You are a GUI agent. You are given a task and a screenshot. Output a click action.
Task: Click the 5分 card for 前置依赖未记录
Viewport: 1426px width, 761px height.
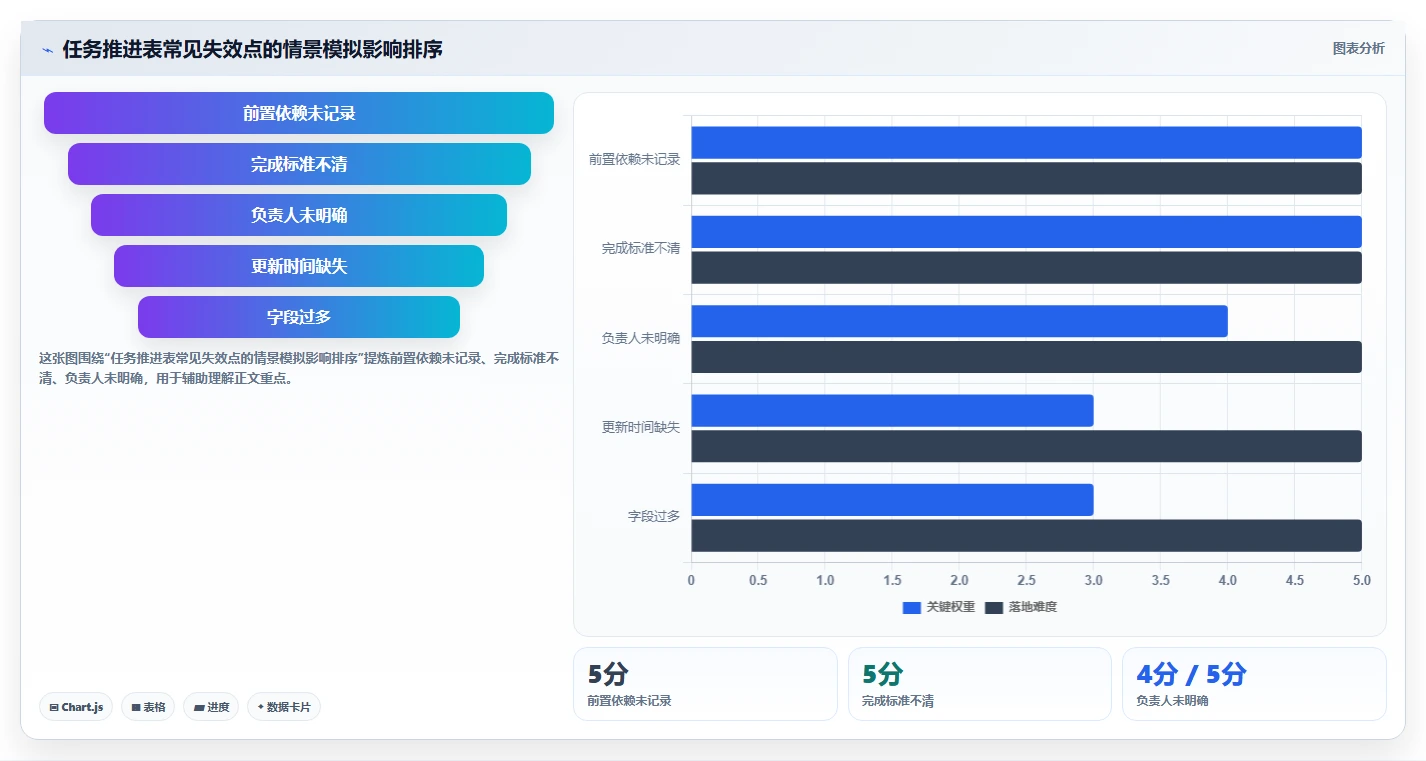tap(705, 684)
